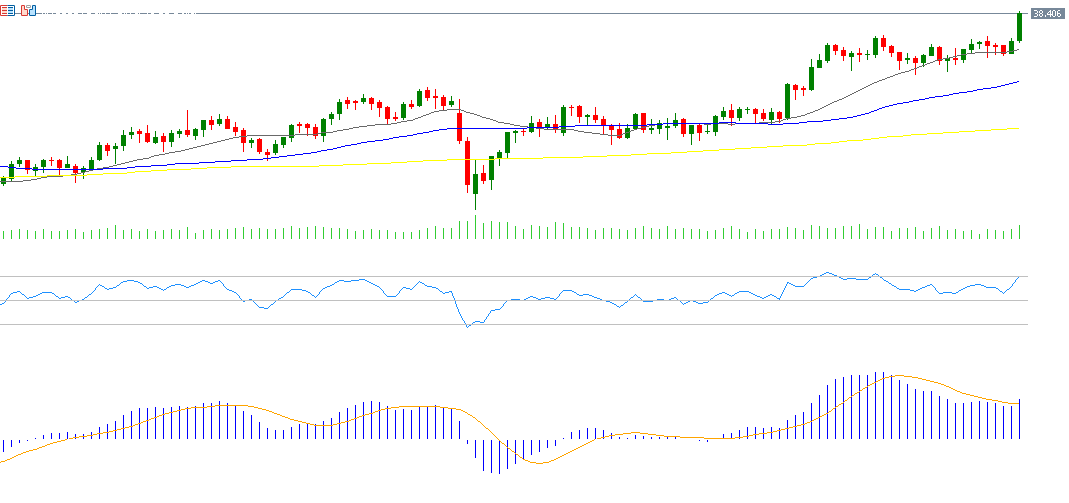Select the yellow long-term moving average line
The image size is (1069, 503).
coord(700,149)
